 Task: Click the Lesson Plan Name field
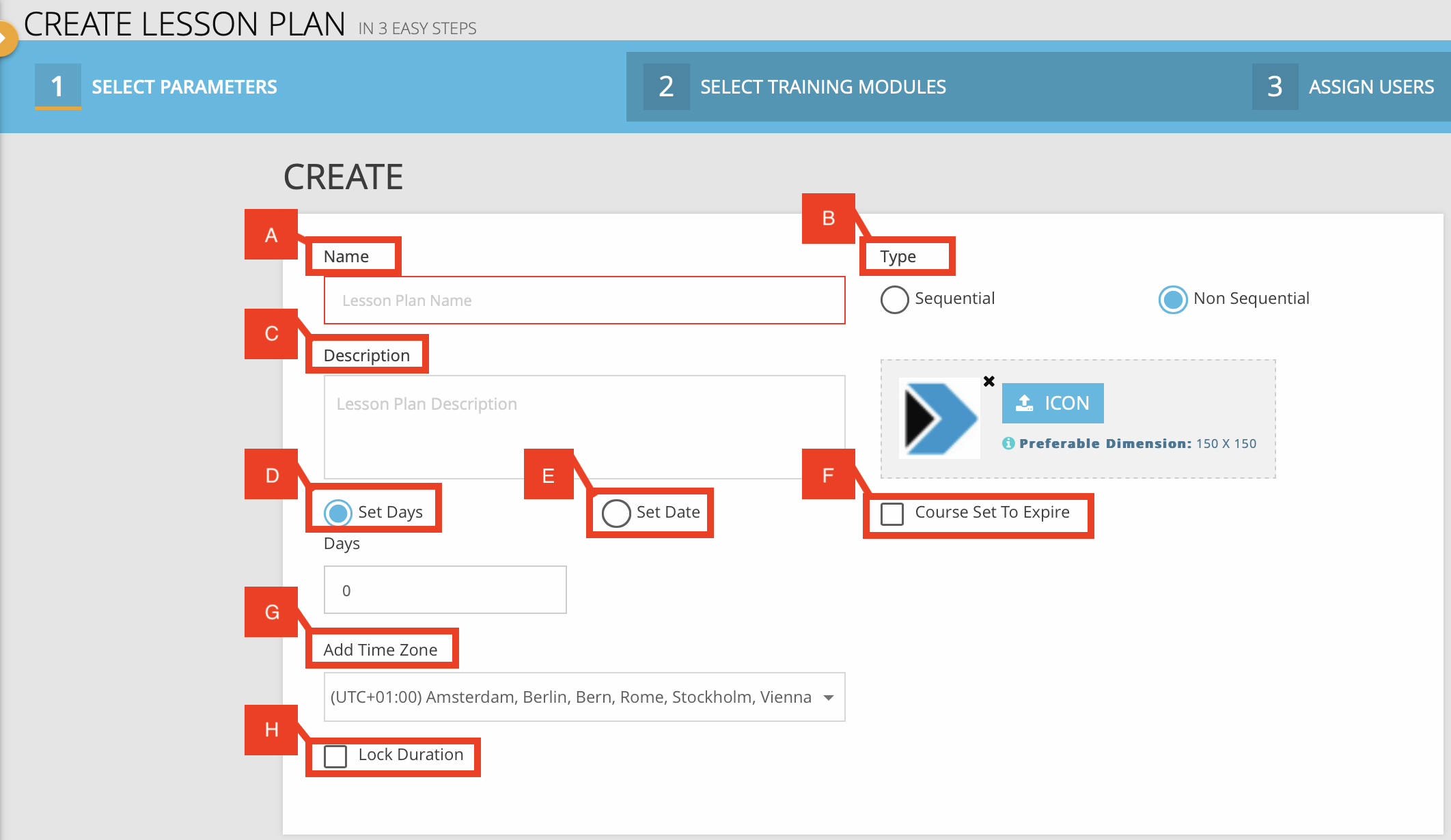[584, 300]
